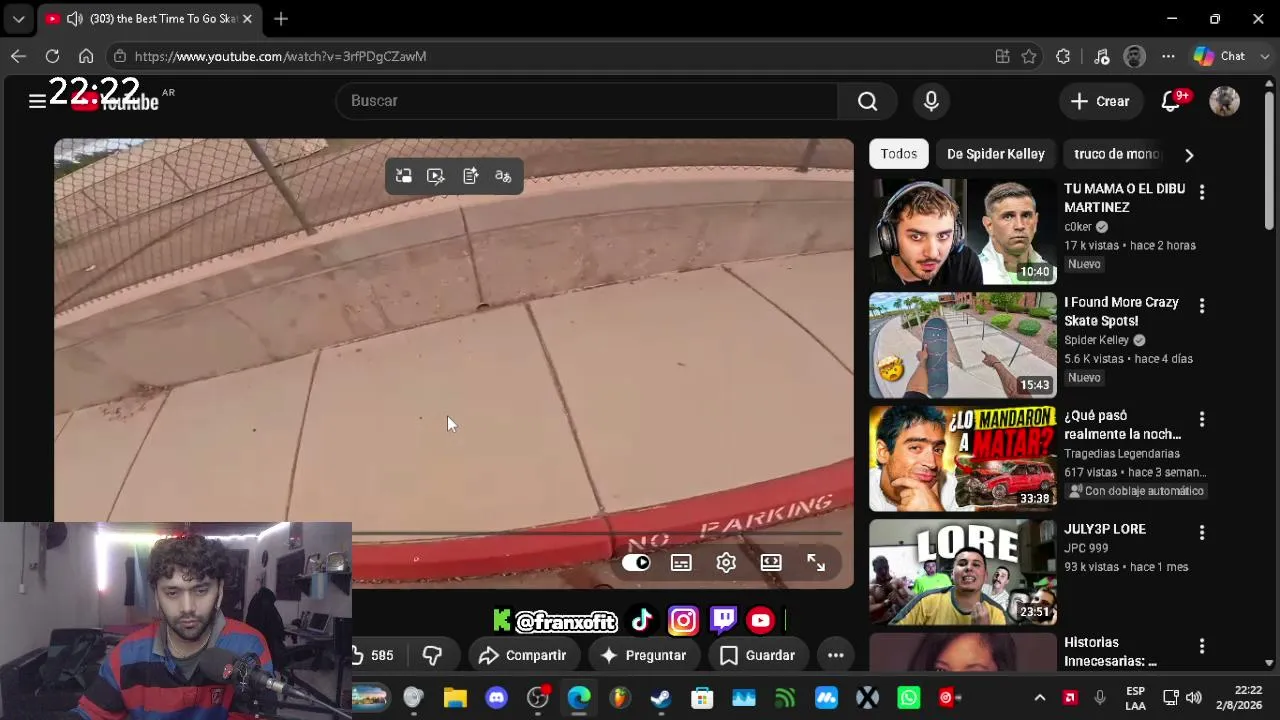The image size is (1280, 720).
Task: Open the I Found More Crazy Skate Spots thumbnail
Action: point(962,345)
